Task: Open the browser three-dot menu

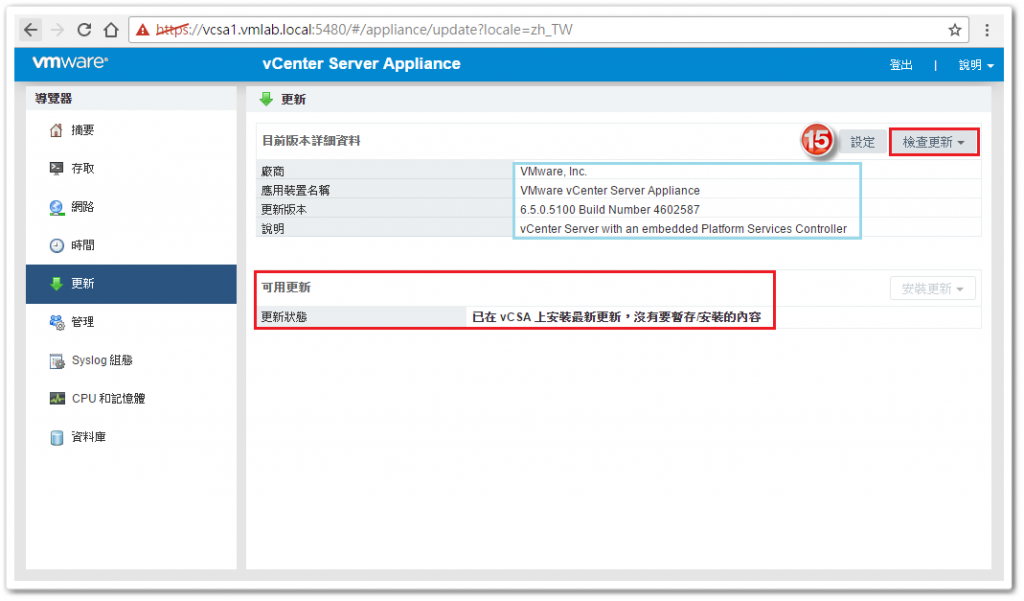Action: (987, 30)
